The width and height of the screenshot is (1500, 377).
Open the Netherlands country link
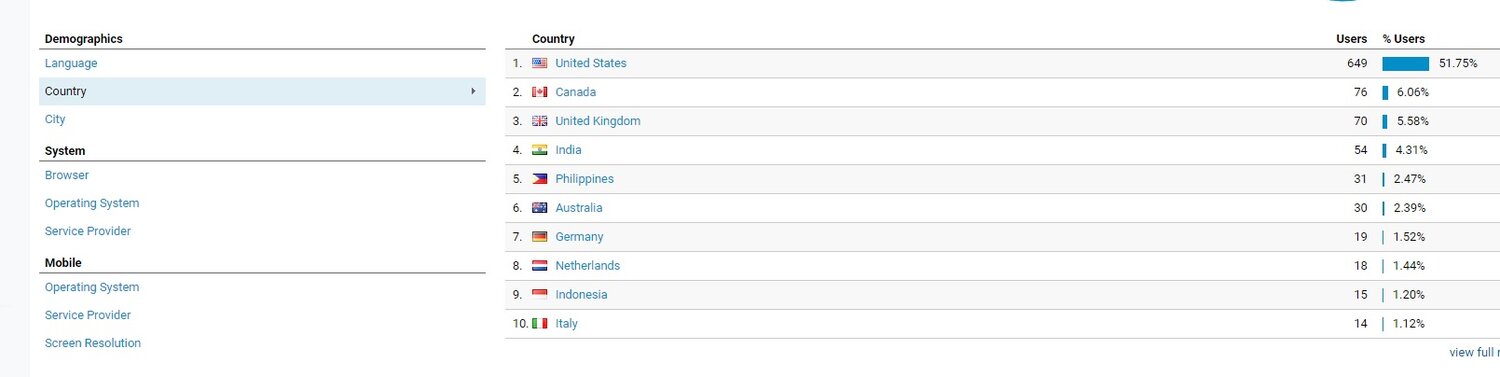click(588, 266)
